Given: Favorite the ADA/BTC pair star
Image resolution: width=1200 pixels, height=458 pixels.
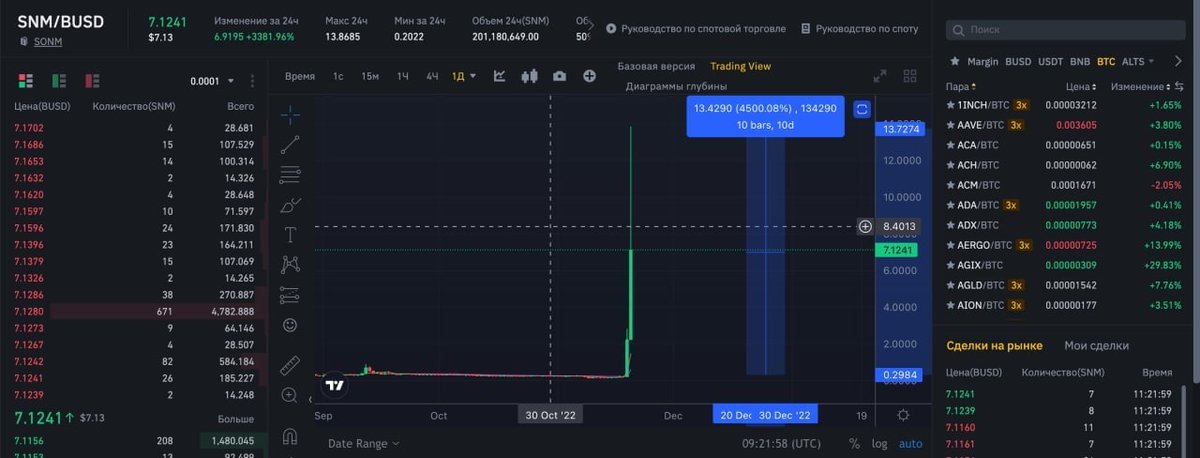Looking at the screenshot, I should coord(950,205).
